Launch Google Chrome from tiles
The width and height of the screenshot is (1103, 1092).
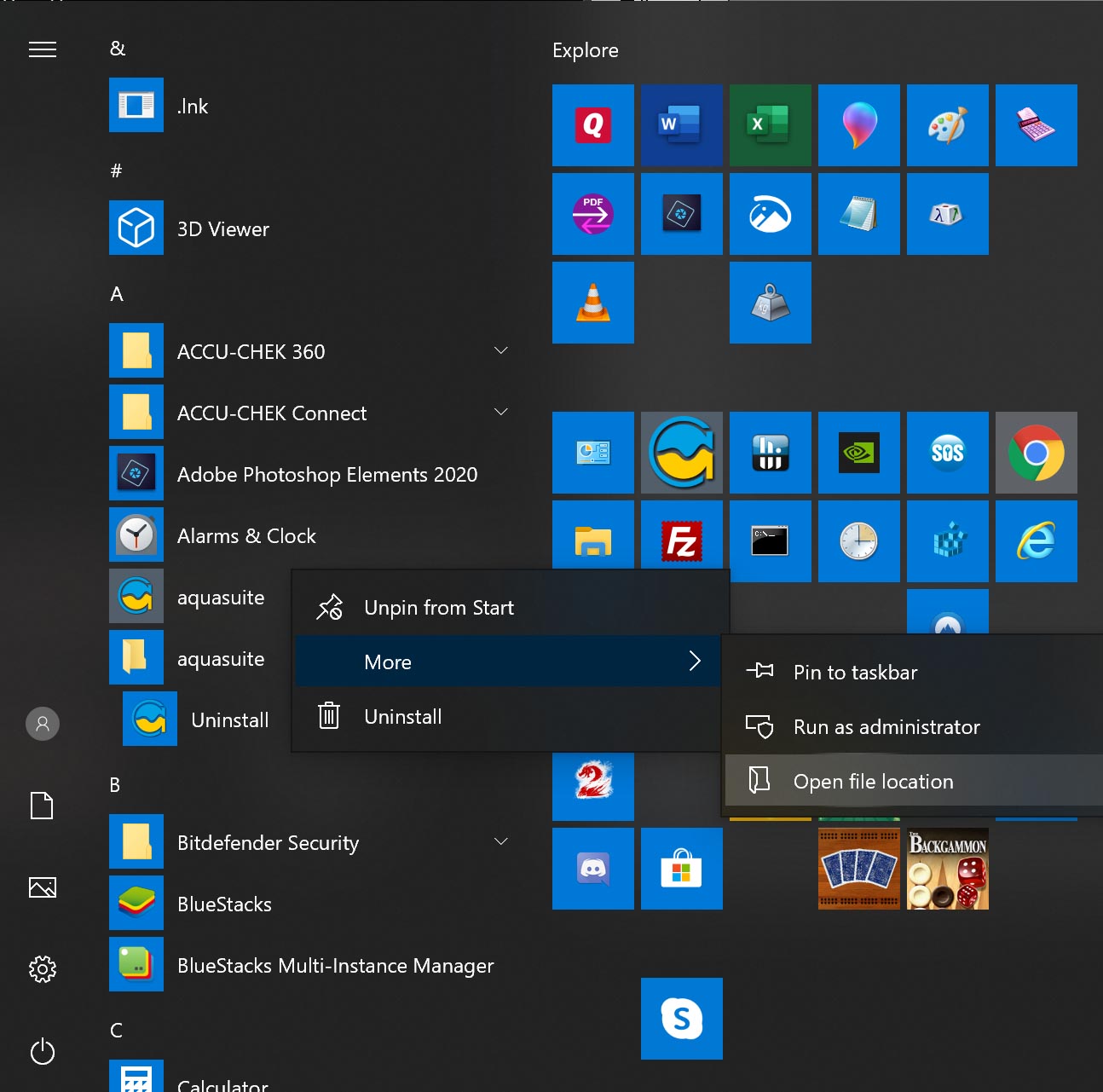(x=1036, y=453)
